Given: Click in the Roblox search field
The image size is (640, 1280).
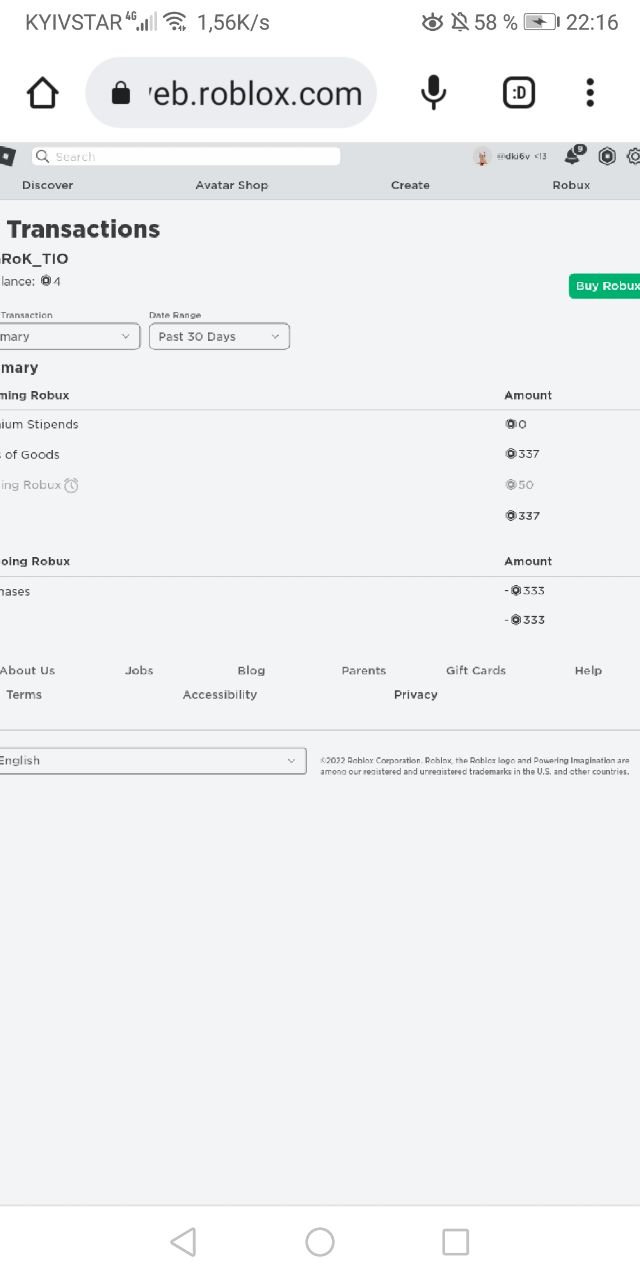Looking at the screenshot, I should pyautogui.click(x=186, y=156).
